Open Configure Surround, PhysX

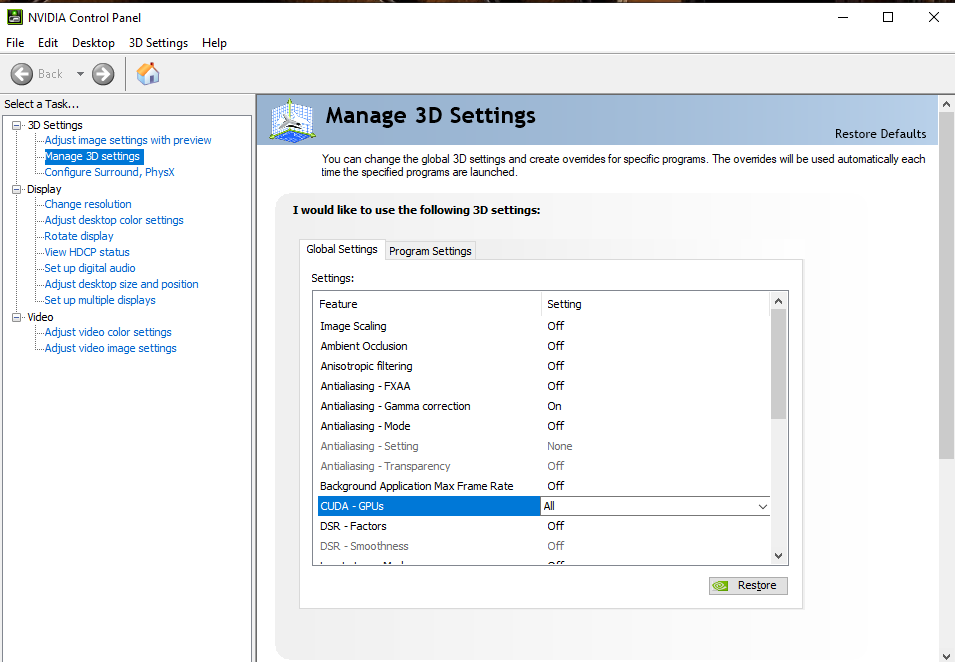pyautogui.click(x=110, y=172)
